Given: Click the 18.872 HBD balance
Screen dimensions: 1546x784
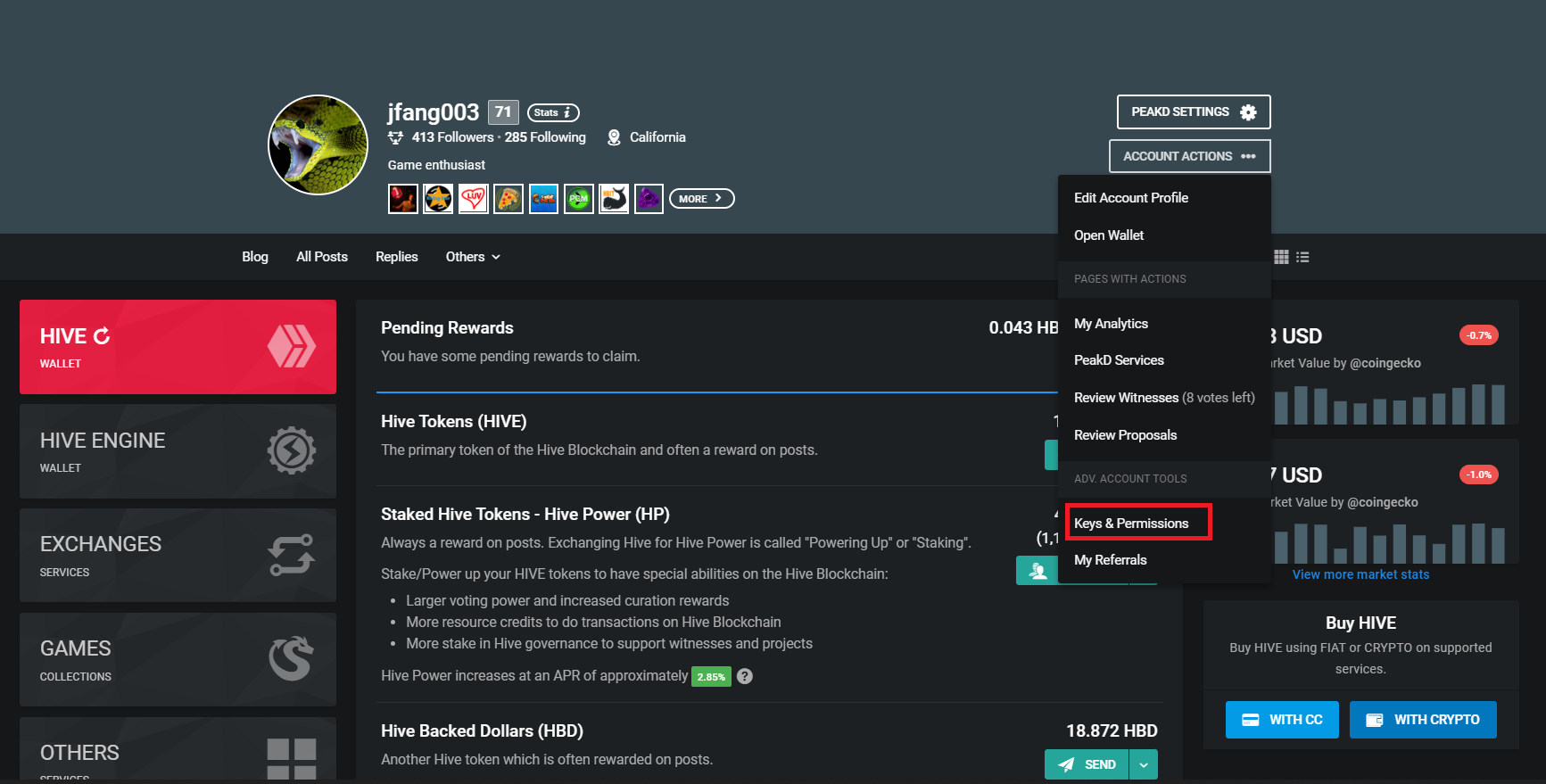Looking at the screenshot, I should 1112,730.
